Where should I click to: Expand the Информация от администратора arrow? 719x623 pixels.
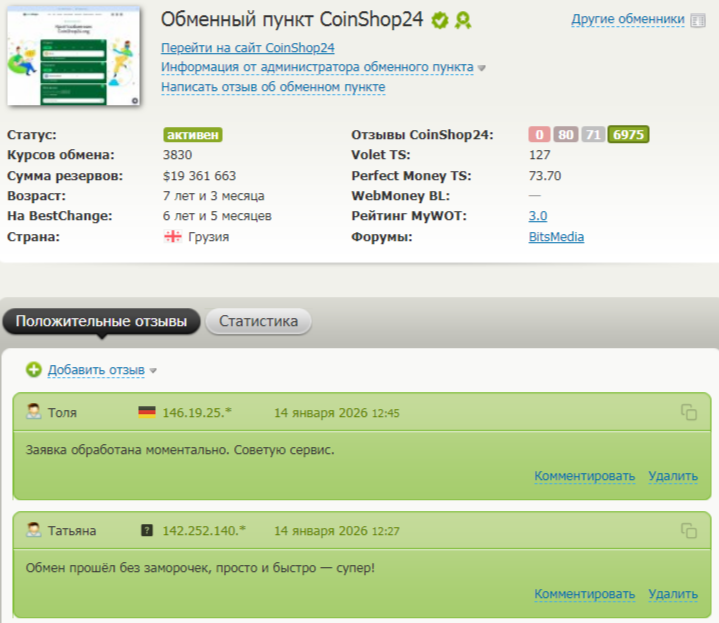pos(482,68)
